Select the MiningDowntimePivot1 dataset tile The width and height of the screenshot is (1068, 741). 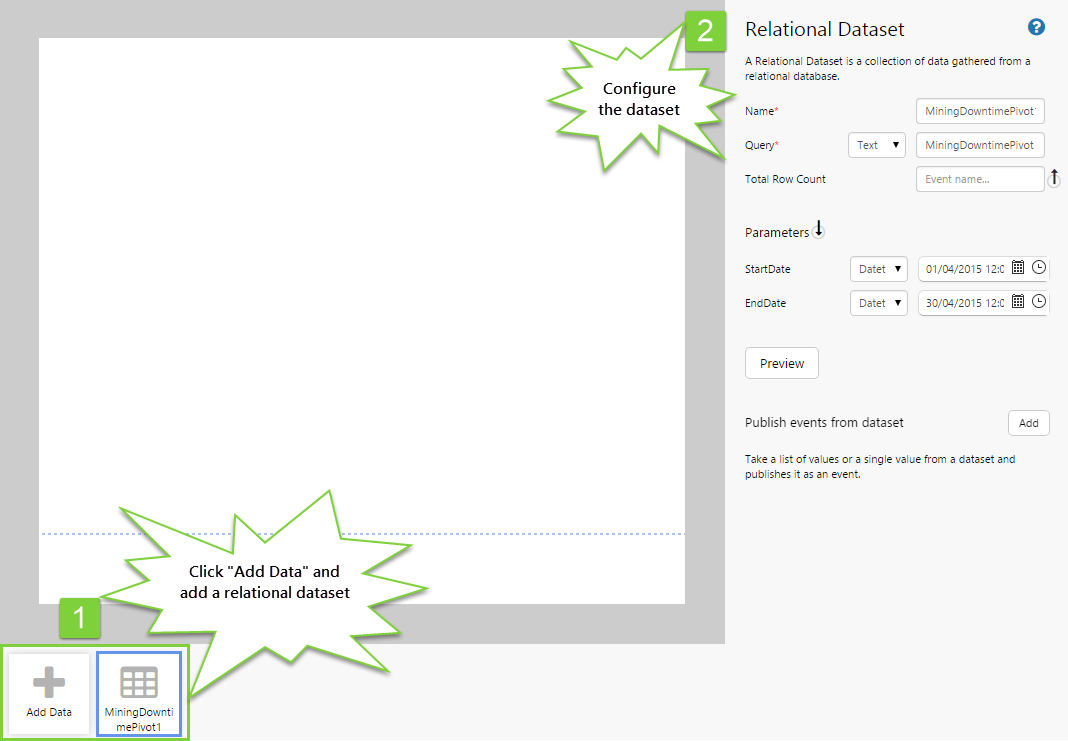click(139, 693)
